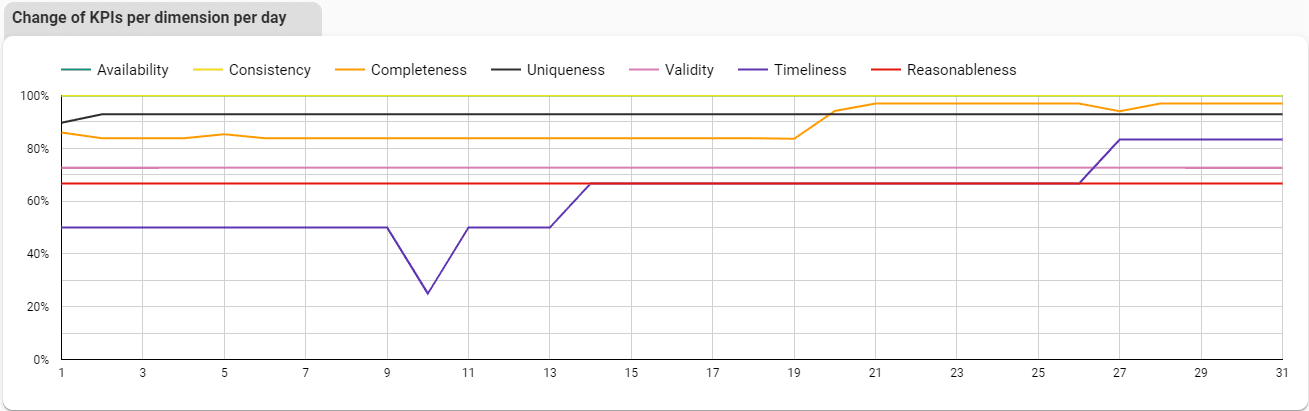The width and height of the screenshot is (1309, 411).
Task: Click the Timeliness purple line color marker
Action: (753, 70)
